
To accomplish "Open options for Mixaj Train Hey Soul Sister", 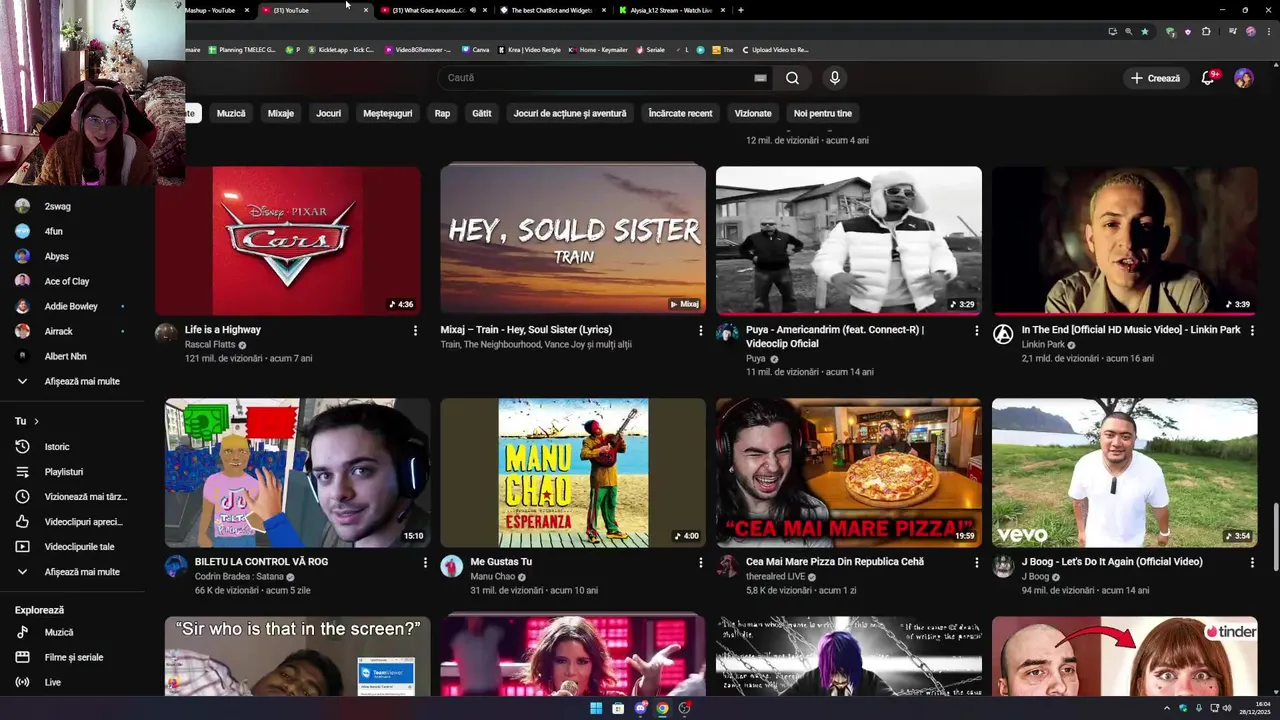I will [x=700, y=330].
